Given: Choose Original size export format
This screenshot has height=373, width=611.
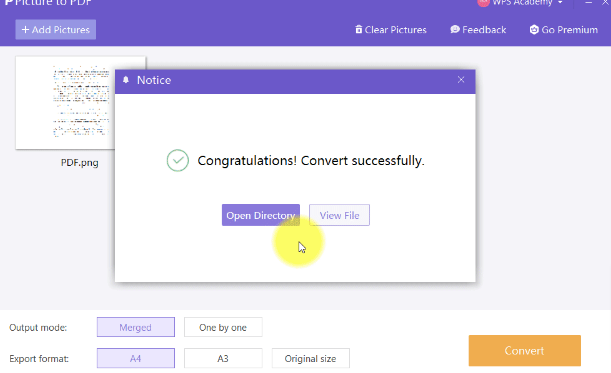Looking at the screenshot, I should point(311,358).
